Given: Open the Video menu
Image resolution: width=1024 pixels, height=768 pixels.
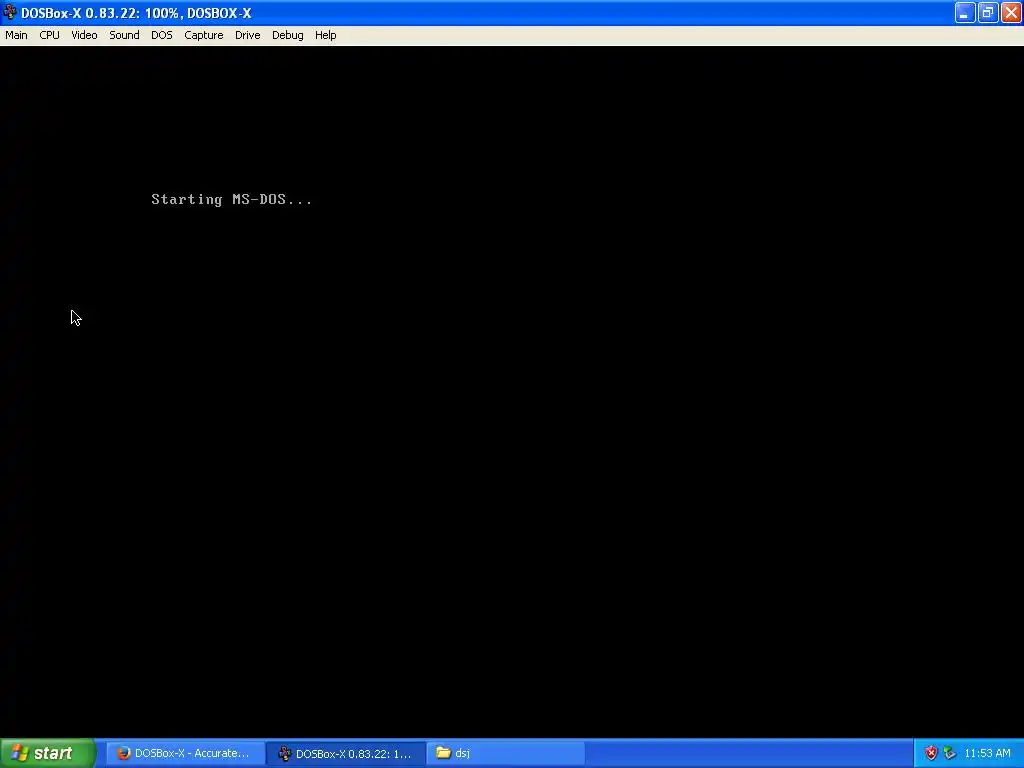Looking at the screenshot, I should (x=84, y=35).
